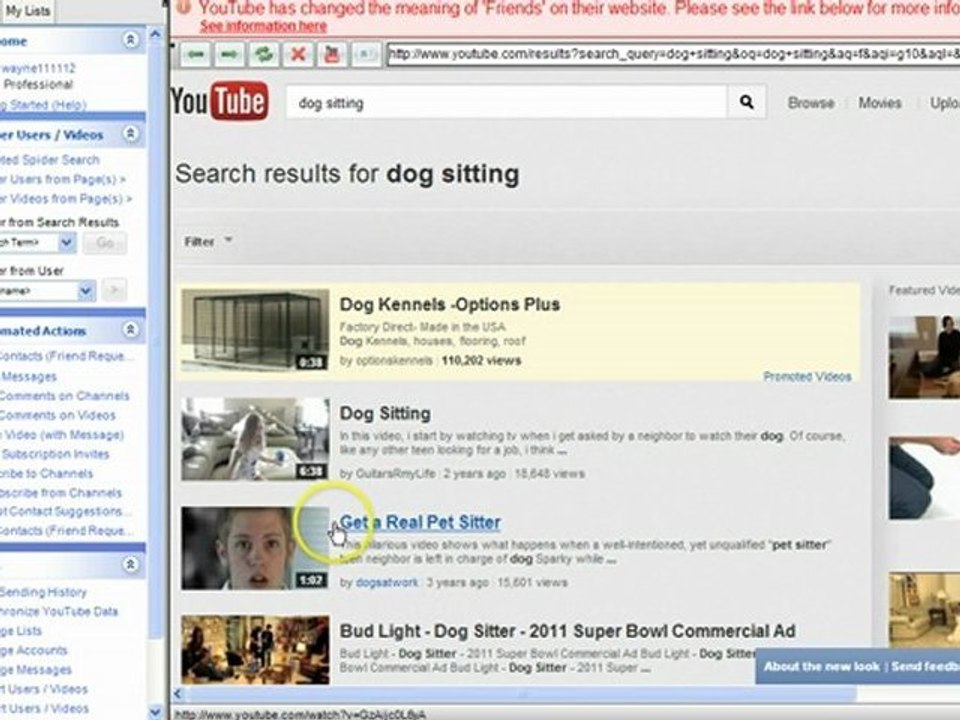The image size is (960, 720).
Task: Switch to the My Lists tab
Action: tap(27, 11)
